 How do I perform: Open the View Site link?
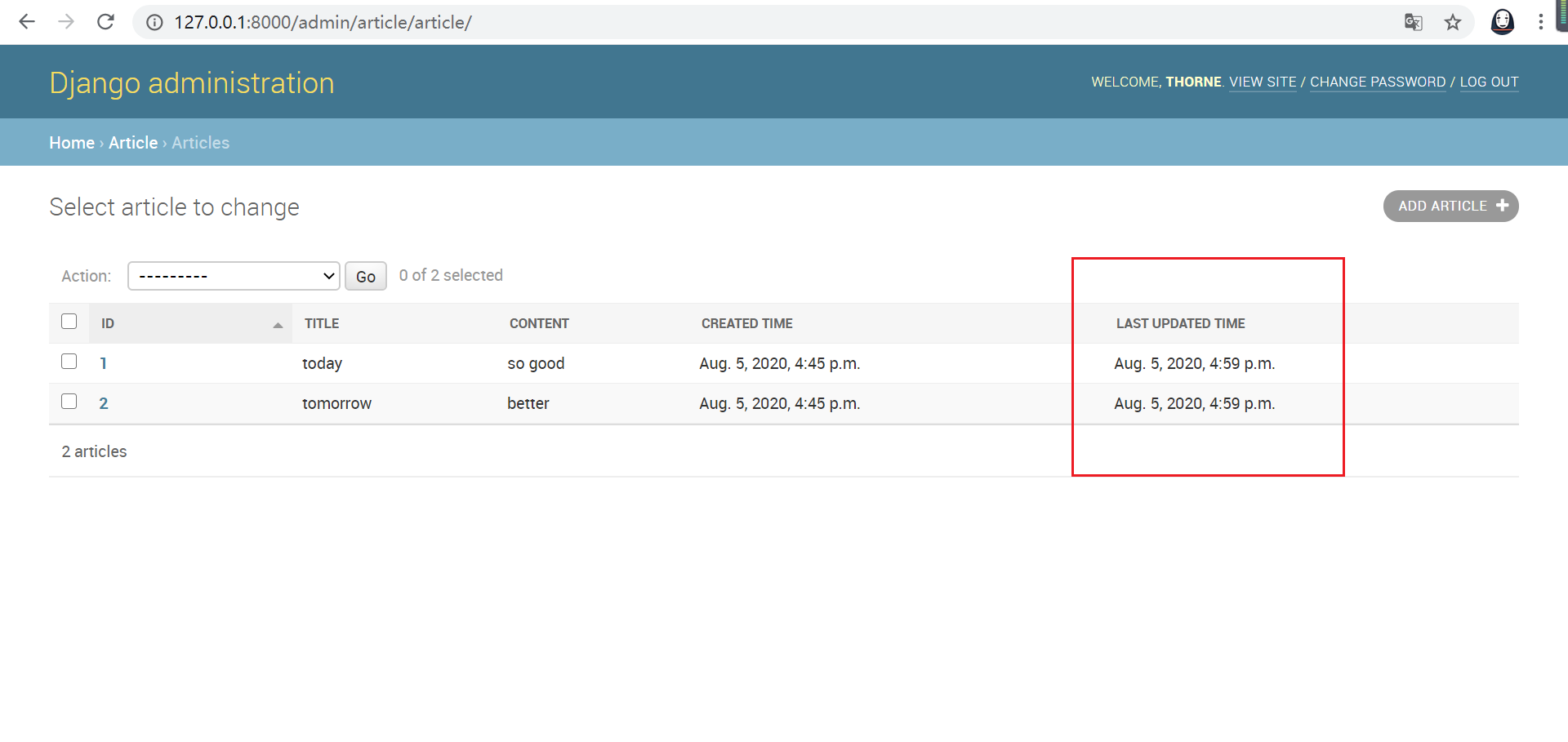tap(1263, 82)
